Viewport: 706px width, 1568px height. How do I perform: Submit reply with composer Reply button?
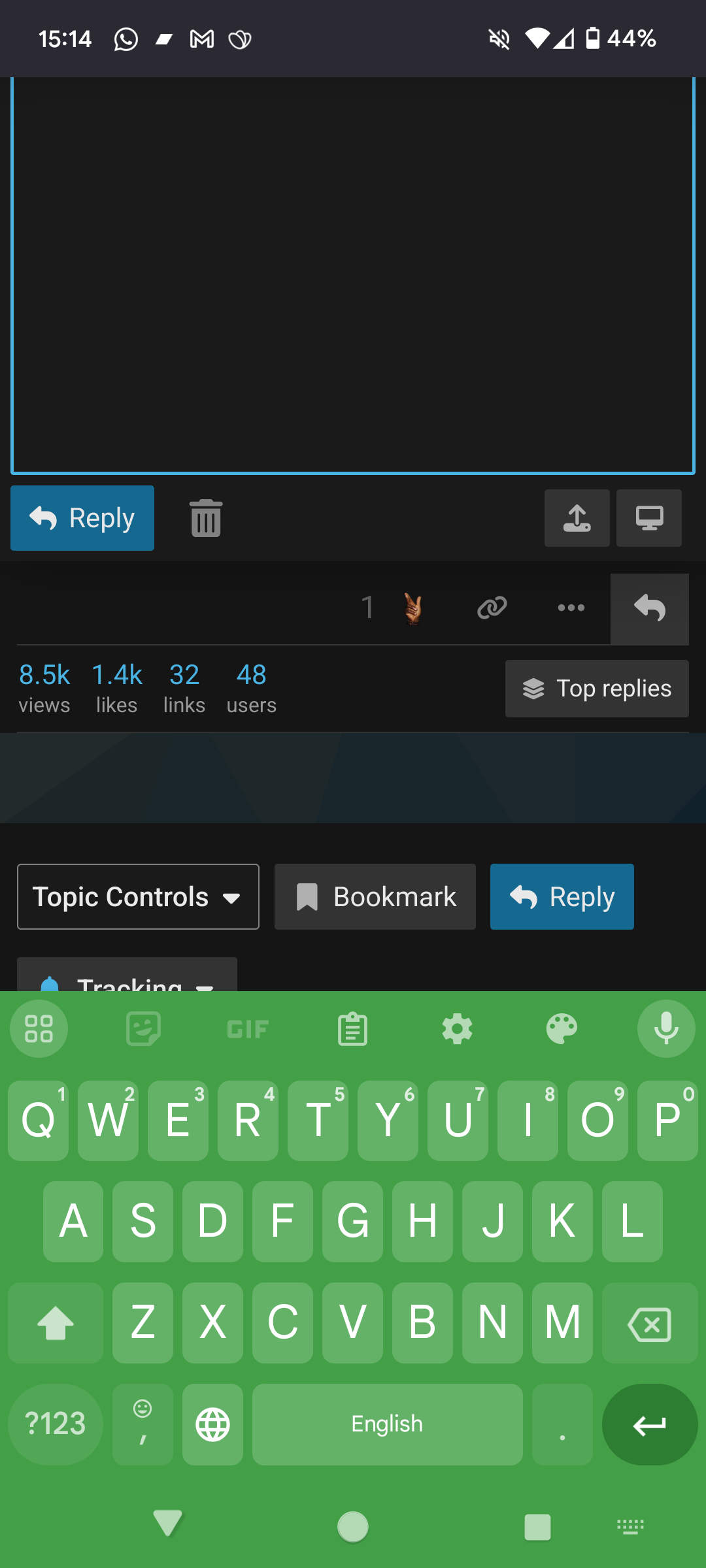(x=82, y=518)
